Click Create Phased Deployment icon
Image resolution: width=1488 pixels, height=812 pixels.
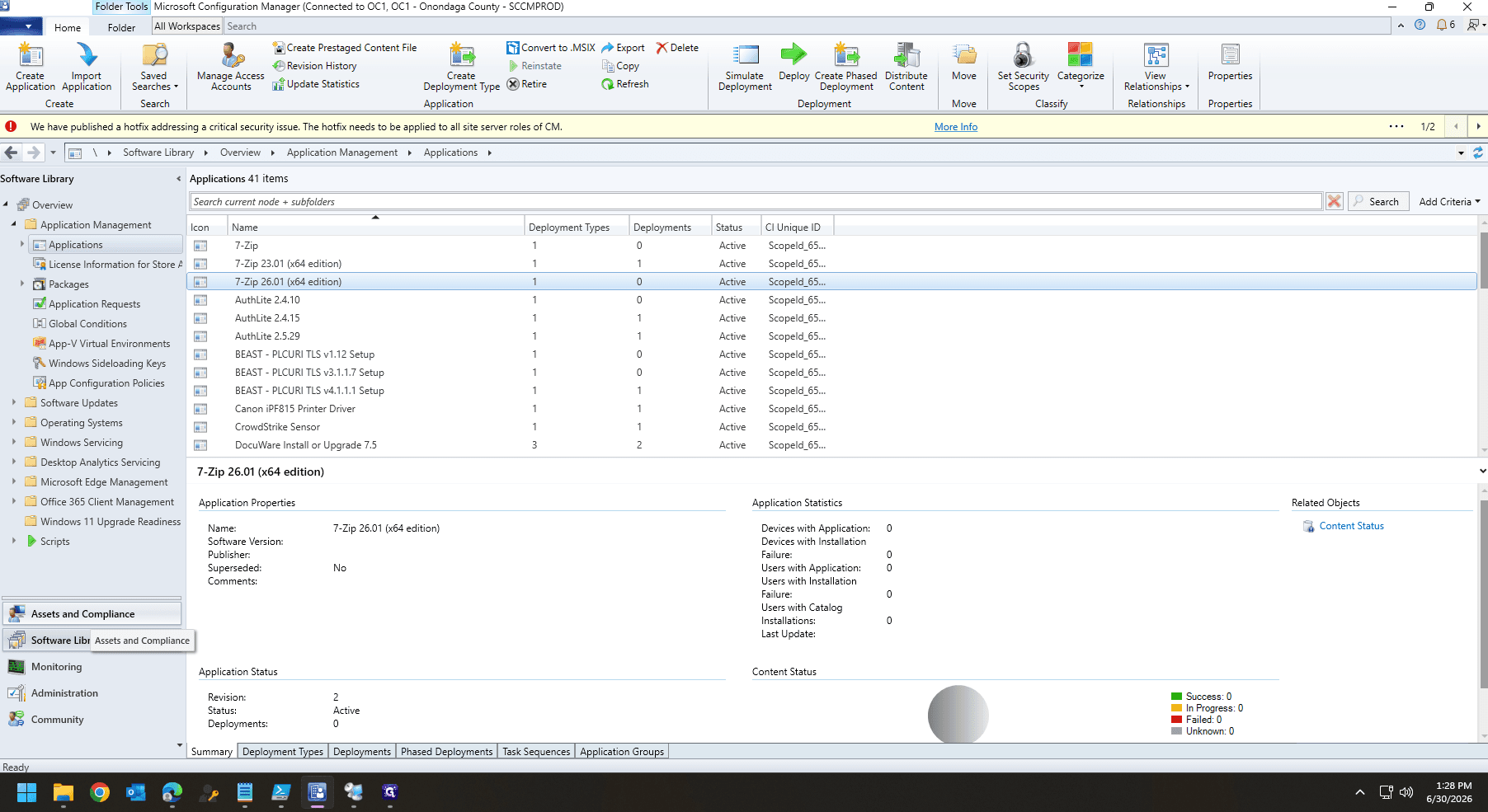(x=846, y=66)
